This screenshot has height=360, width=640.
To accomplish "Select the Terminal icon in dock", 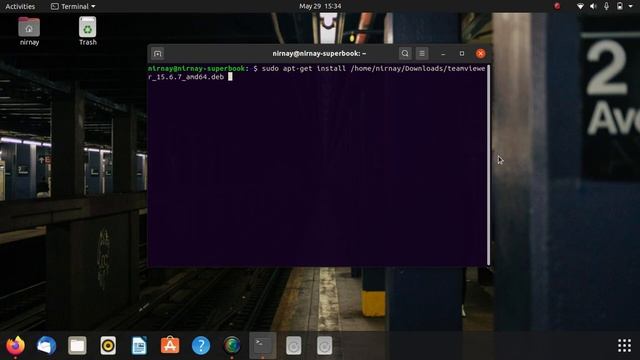I will [263, 346].
